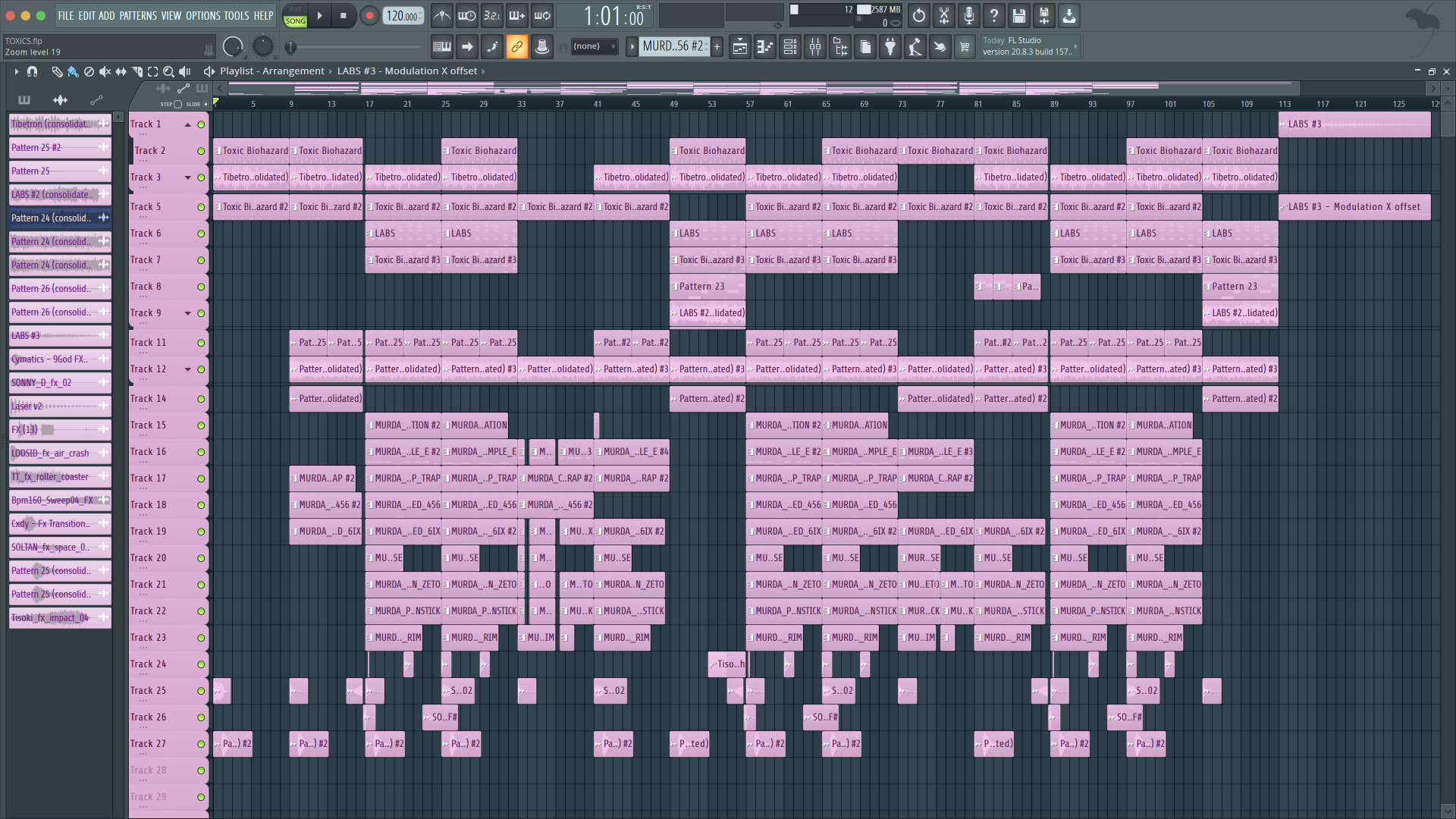Click the plus button to add new pattern
1456x819 pixels.
(x=717, y=47)
